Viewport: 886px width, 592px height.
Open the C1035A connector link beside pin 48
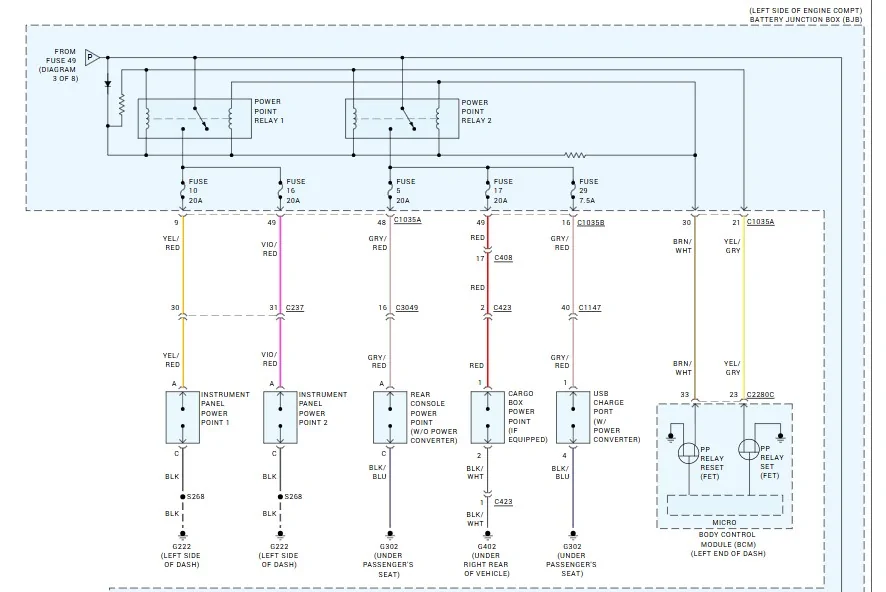tap(407, 220)
